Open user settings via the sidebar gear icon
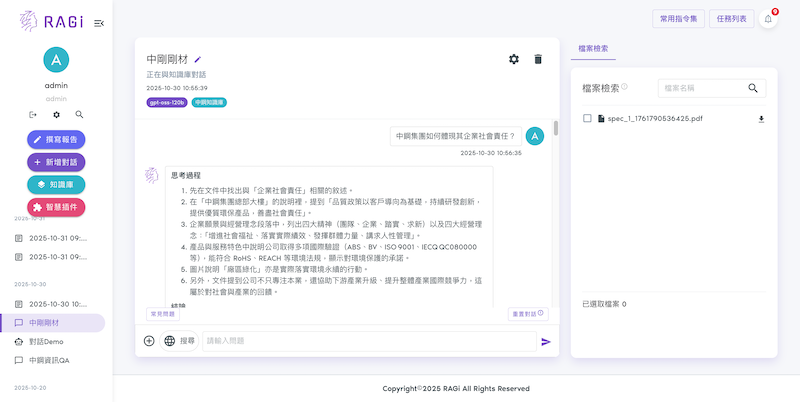Screen dimensions: 800x402 pyautogui.click(x=56, y=115)
